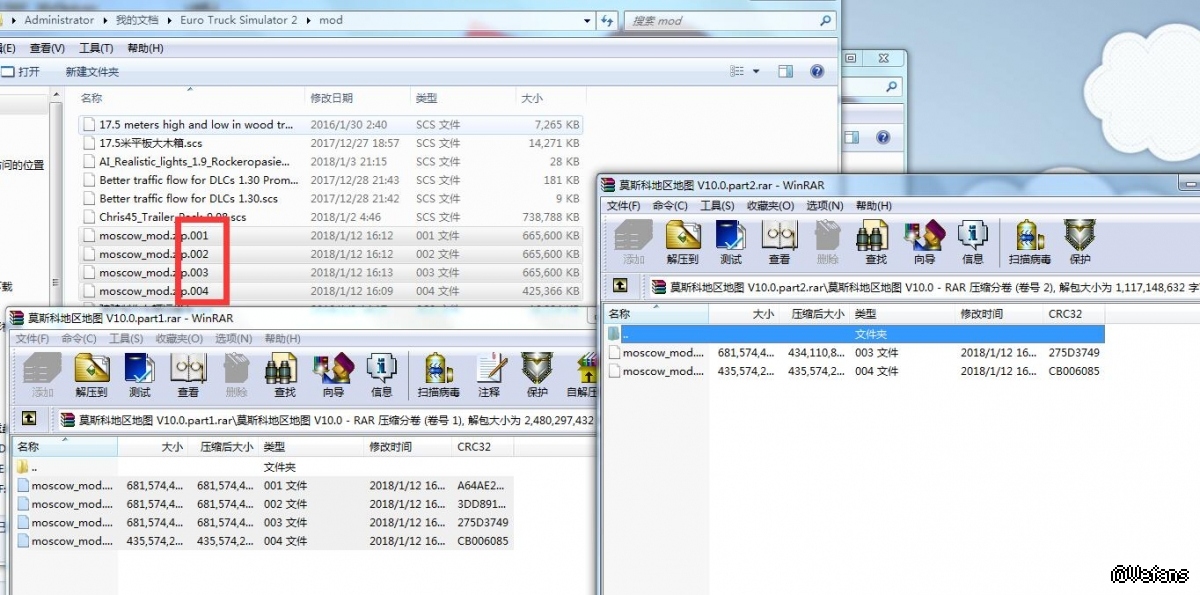This screenshot has width=1200, height=595.
Task: Expand breadcrumb arrow after Euro Truck Simulator 2
Action: point(308,20)
